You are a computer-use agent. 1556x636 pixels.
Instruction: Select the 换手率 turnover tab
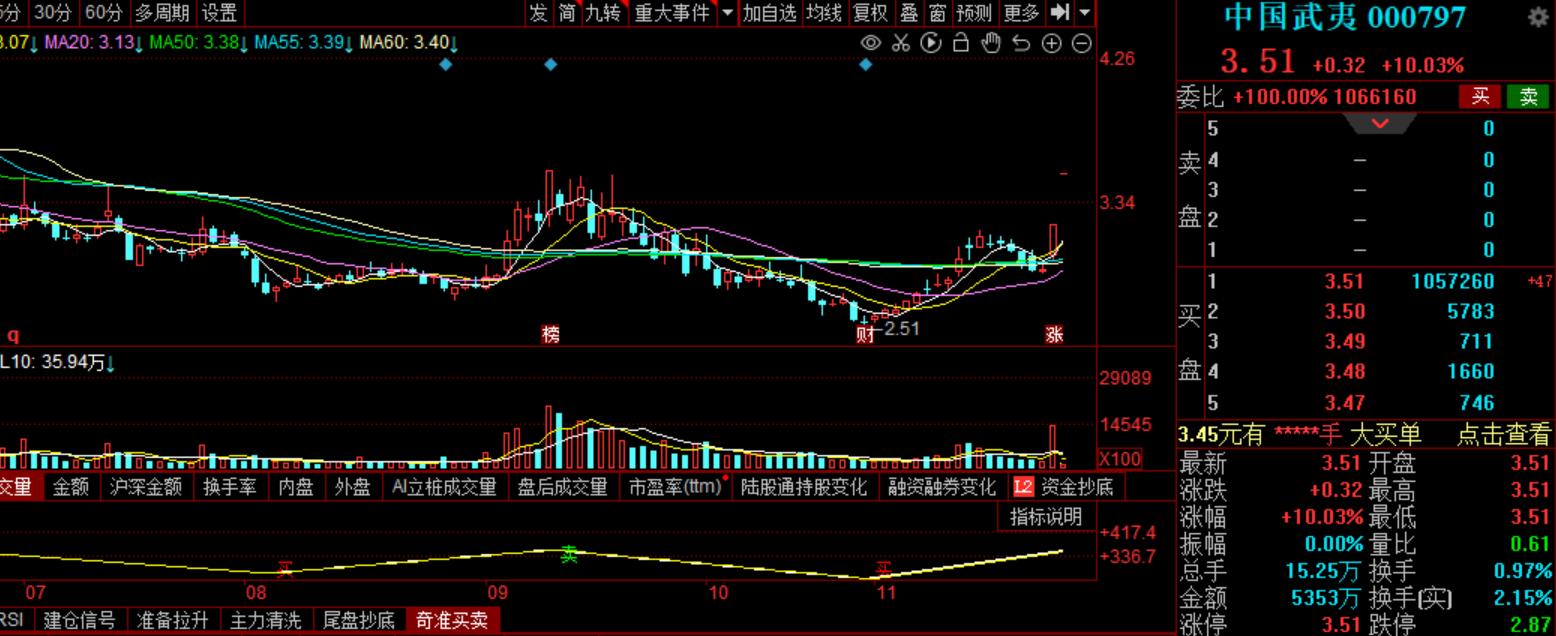(230, 487)
